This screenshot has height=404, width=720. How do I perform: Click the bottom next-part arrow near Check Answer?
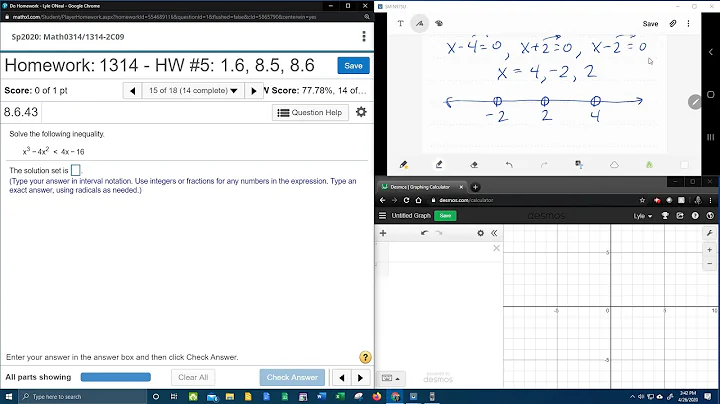click(360, 377)
